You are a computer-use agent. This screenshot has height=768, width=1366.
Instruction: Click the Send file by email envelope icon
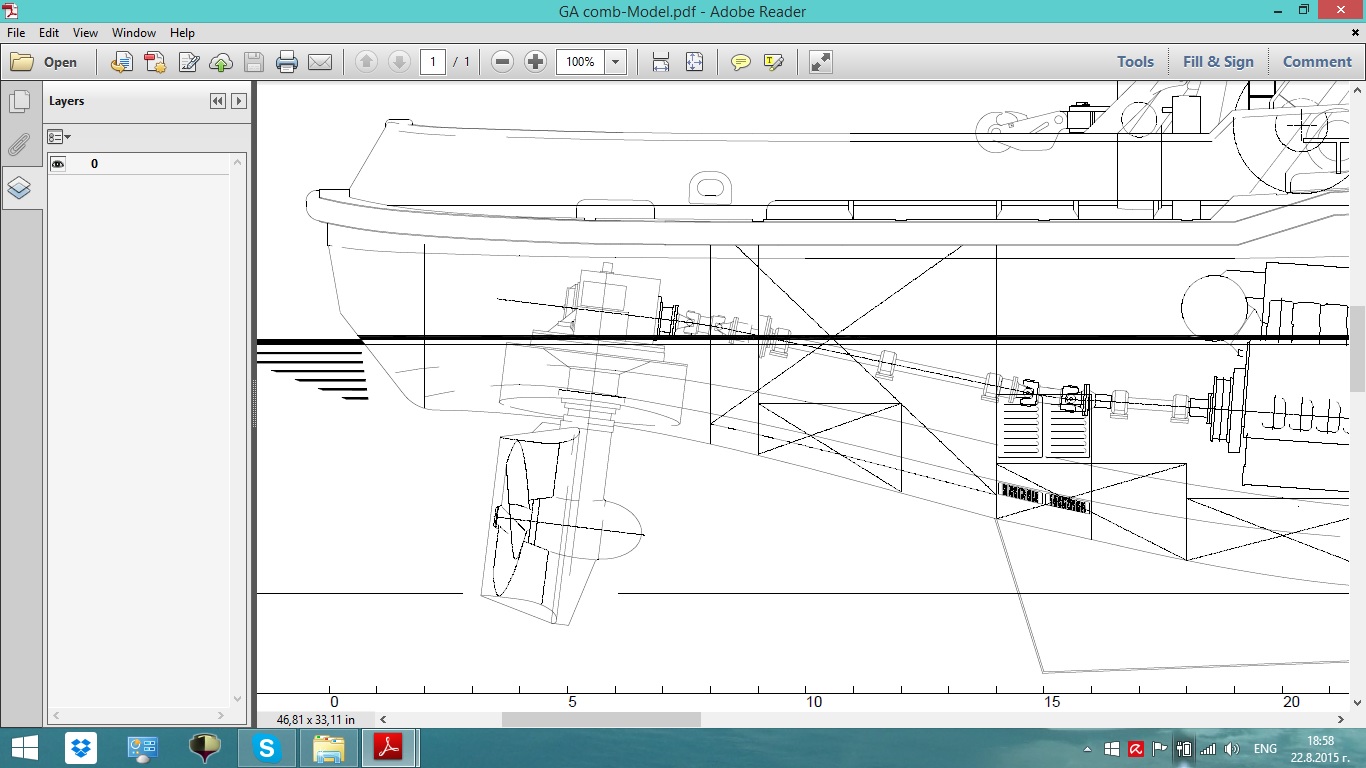pos(320,62)
